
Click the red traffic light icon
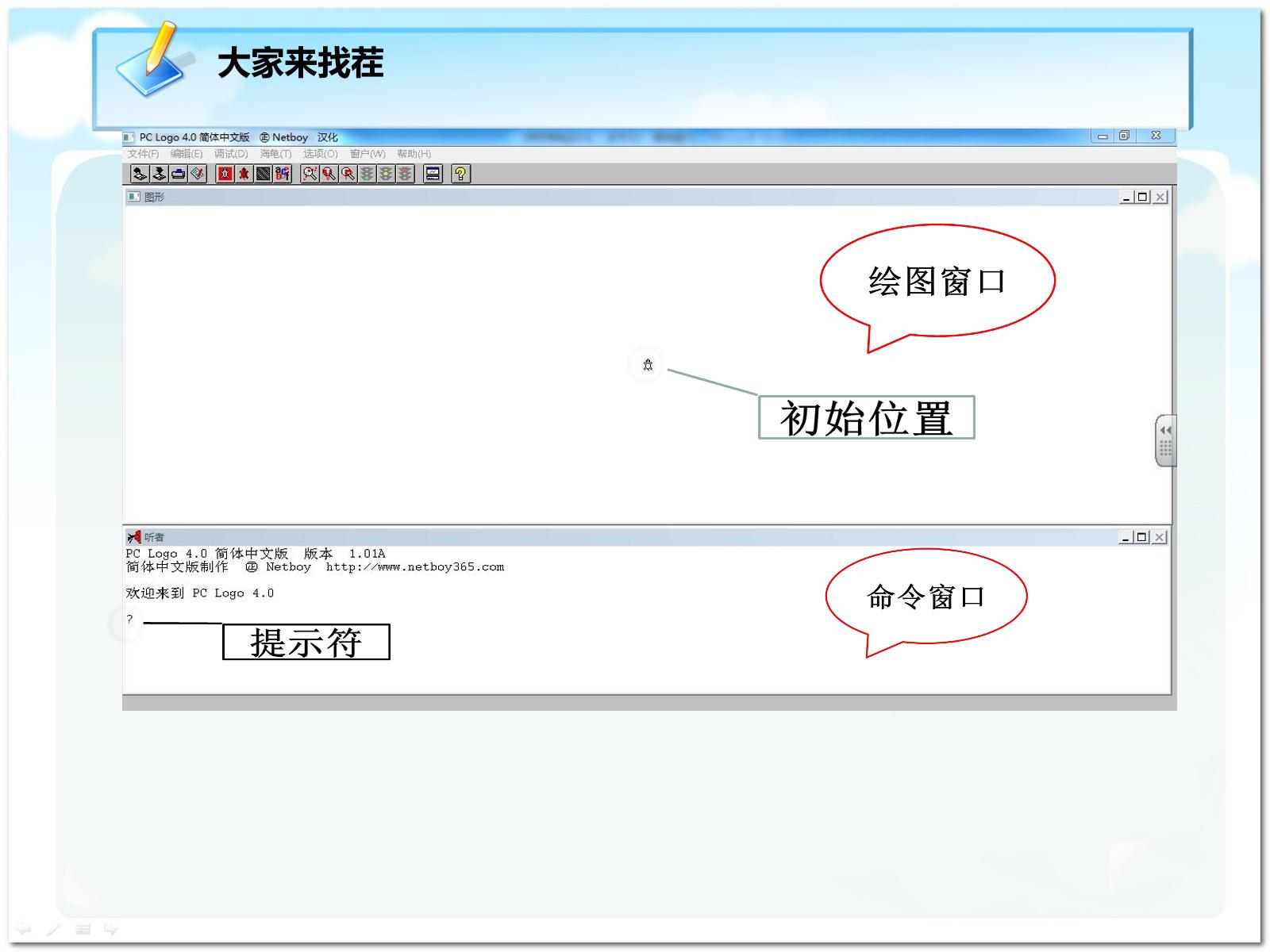pos(405,174)
